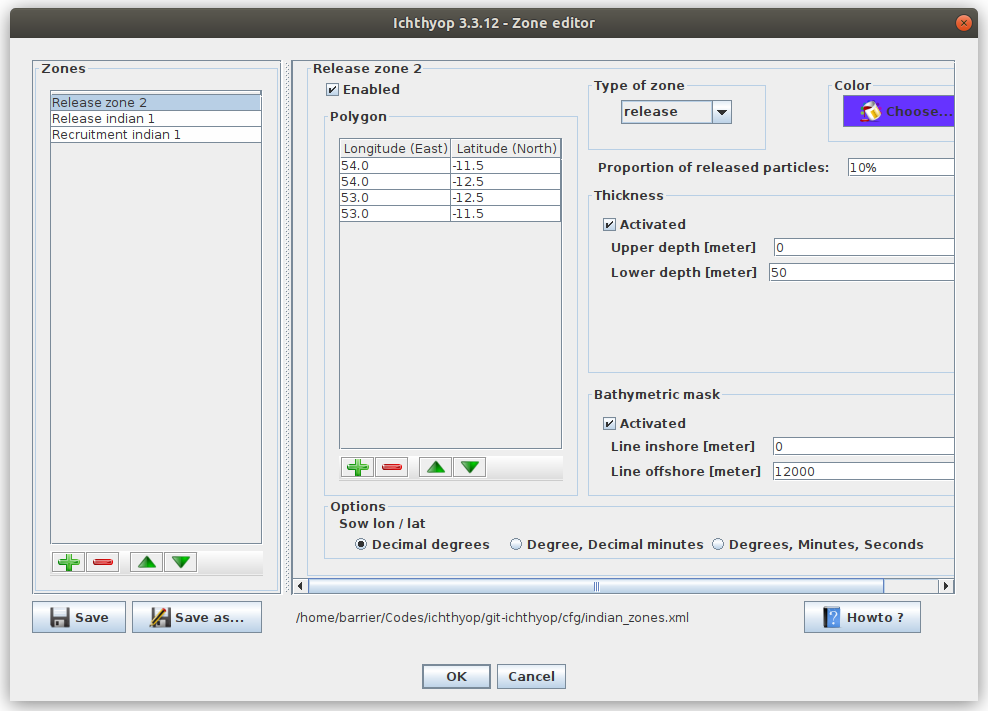Remove selected zone with red minus
988x711 pixels.
click(x=103, y=562)
